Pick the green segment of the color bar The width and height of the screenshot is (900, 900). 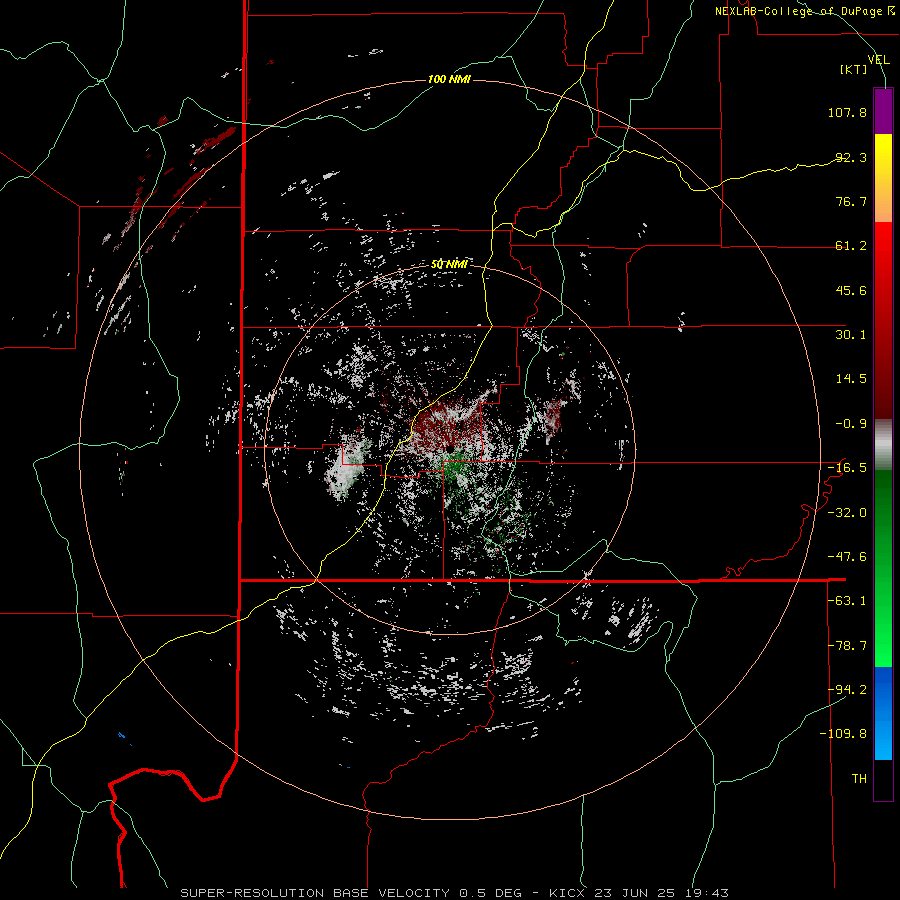pos(883,568)
